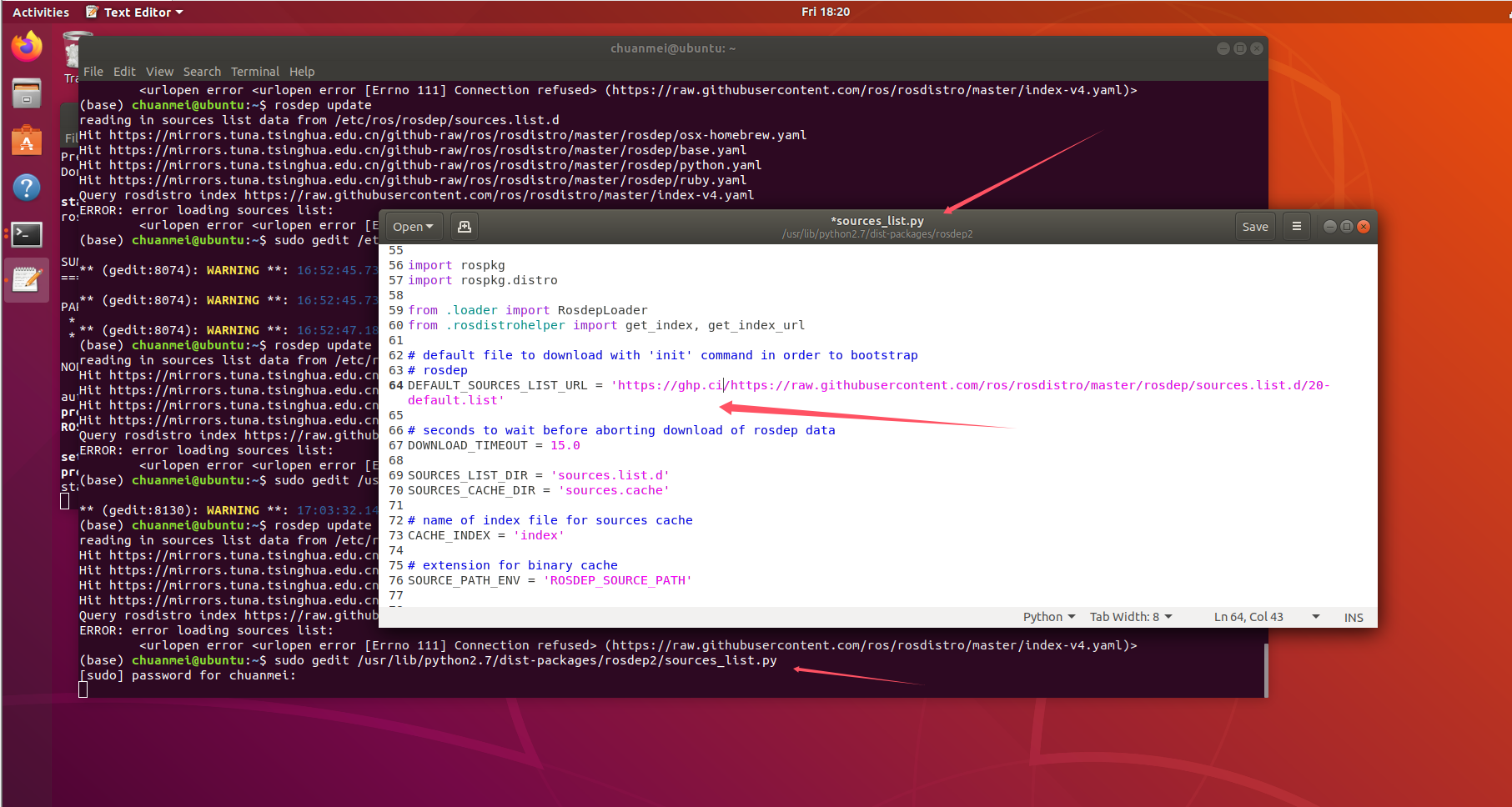The height and width of the screenshot is (807, 1512).
Task: Open the gedit Open file dropdown
Action: click(x=413, y=226)
